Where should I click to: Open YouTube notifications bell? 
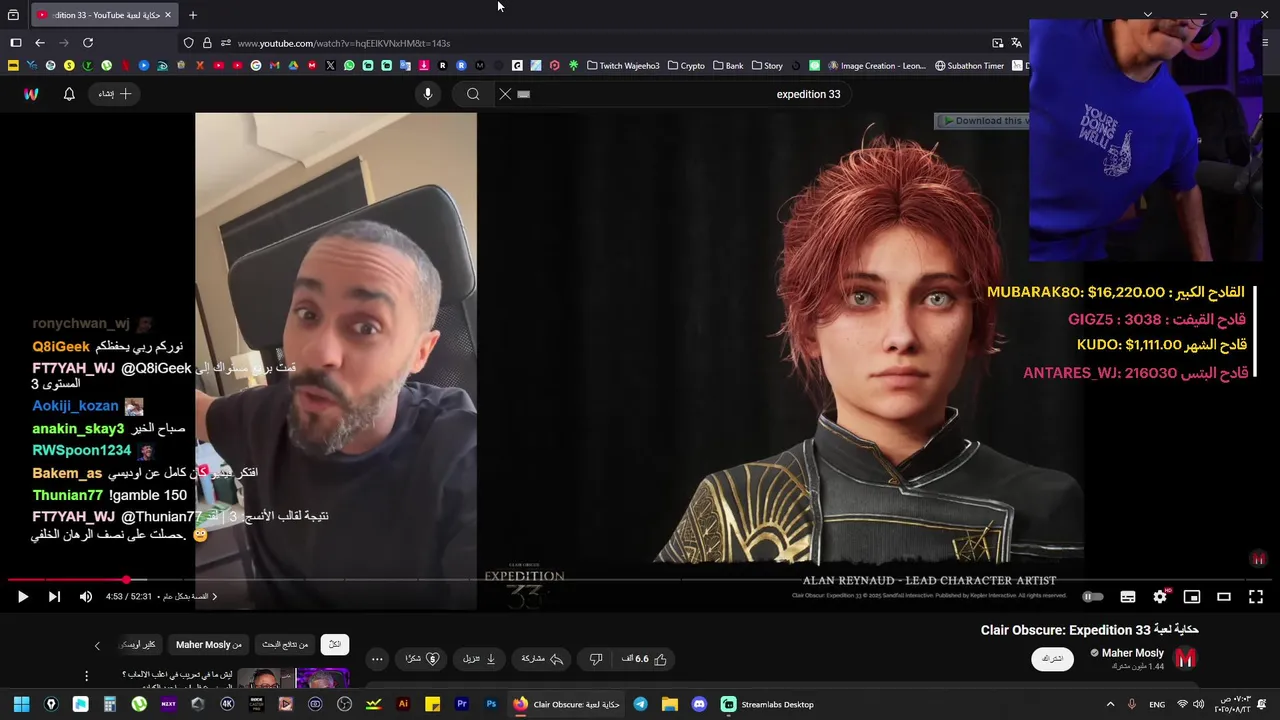coord(69,94)
